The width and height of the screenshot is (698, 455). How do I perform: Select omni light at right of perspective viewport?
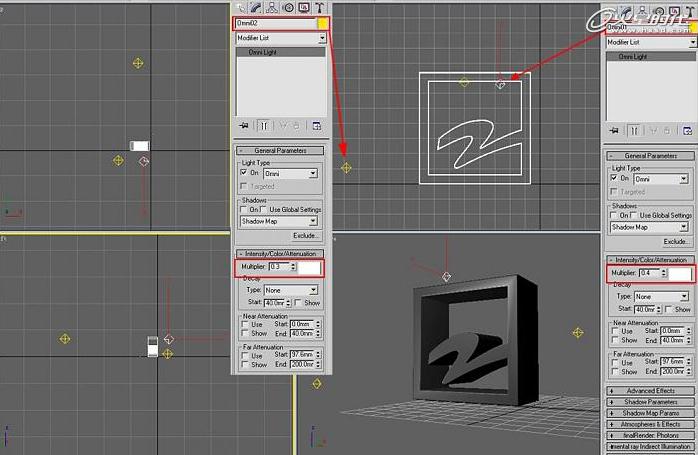coord(578,333)
